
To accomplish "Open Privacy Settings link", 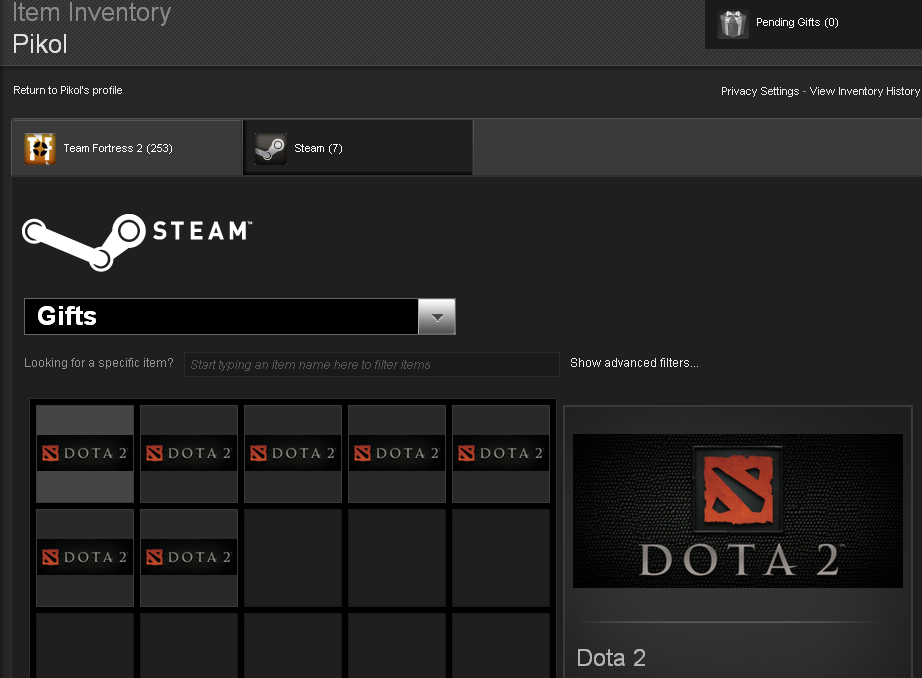I will click(x=760, y=91).
